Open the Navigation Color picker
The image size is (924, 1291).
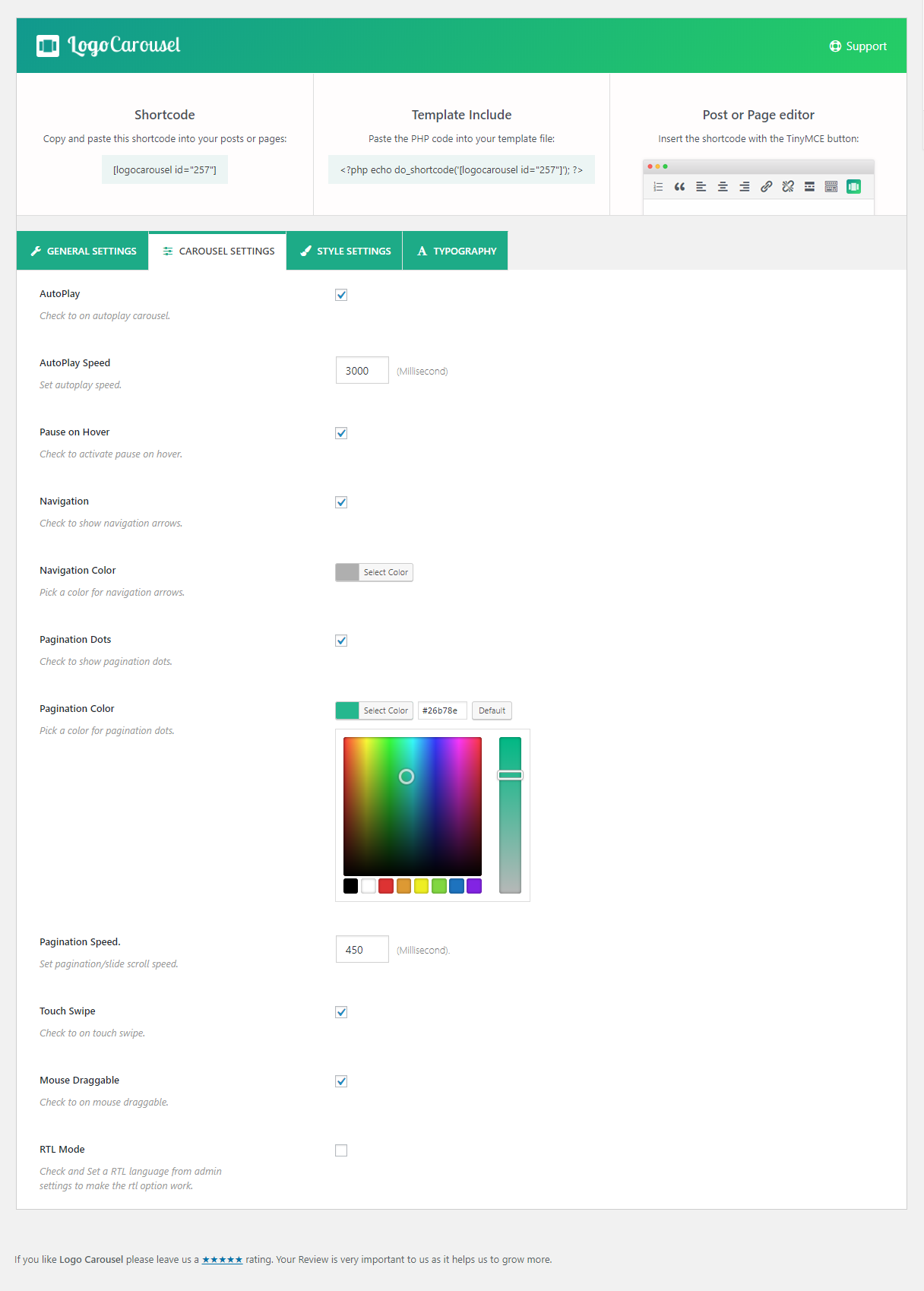[374, 572]
